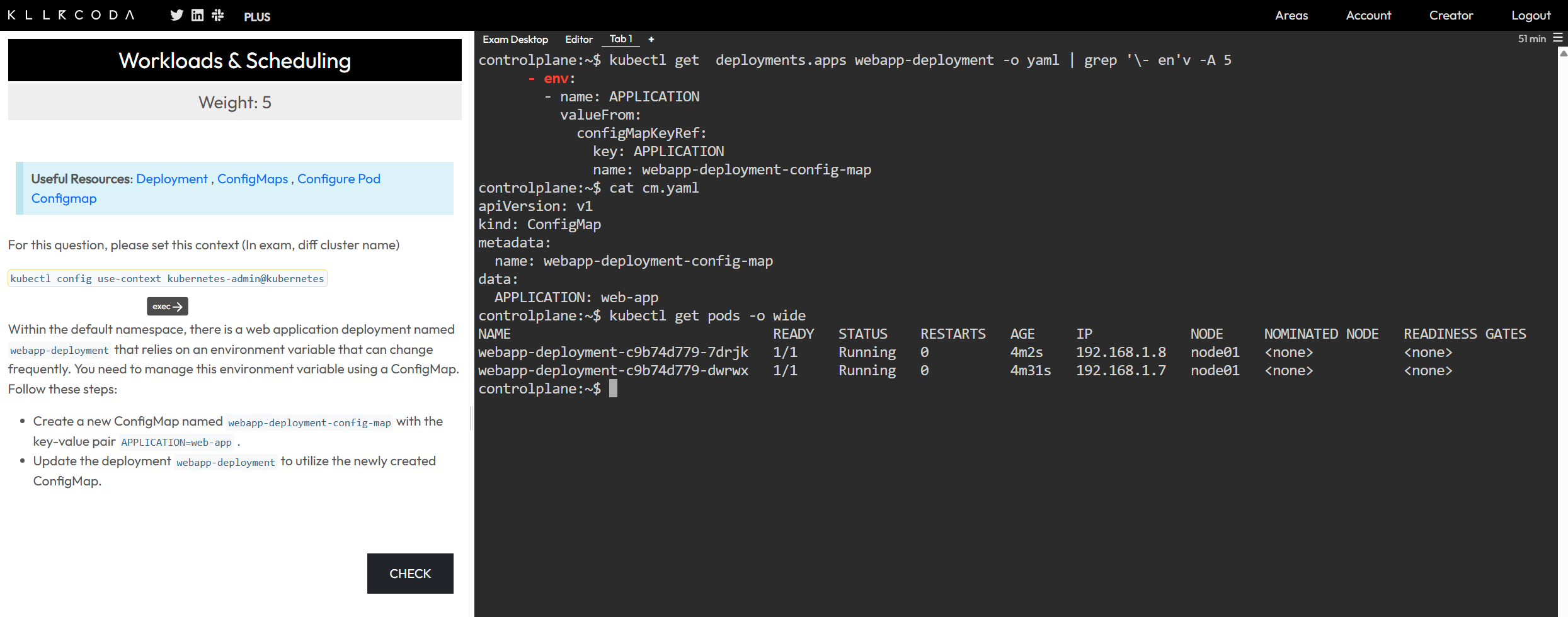1568x617 pixels.
Task: Click the terminal scrollbar up arrow
Action: (x=1563, y=54)
